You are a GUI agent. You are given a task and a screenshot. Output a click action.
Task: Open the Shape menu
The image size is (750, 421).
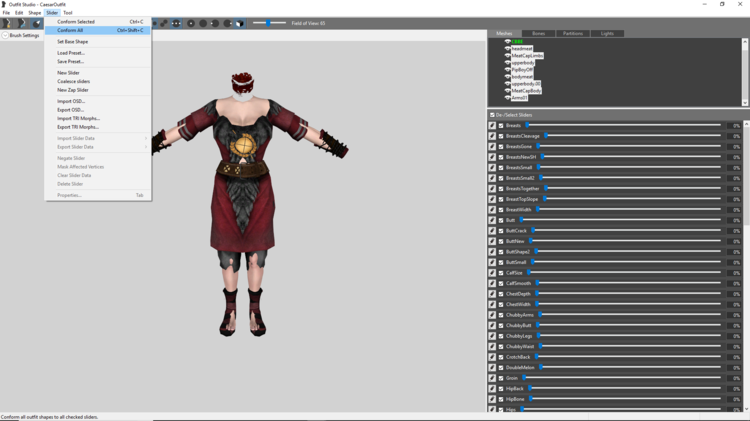point(34,13)
